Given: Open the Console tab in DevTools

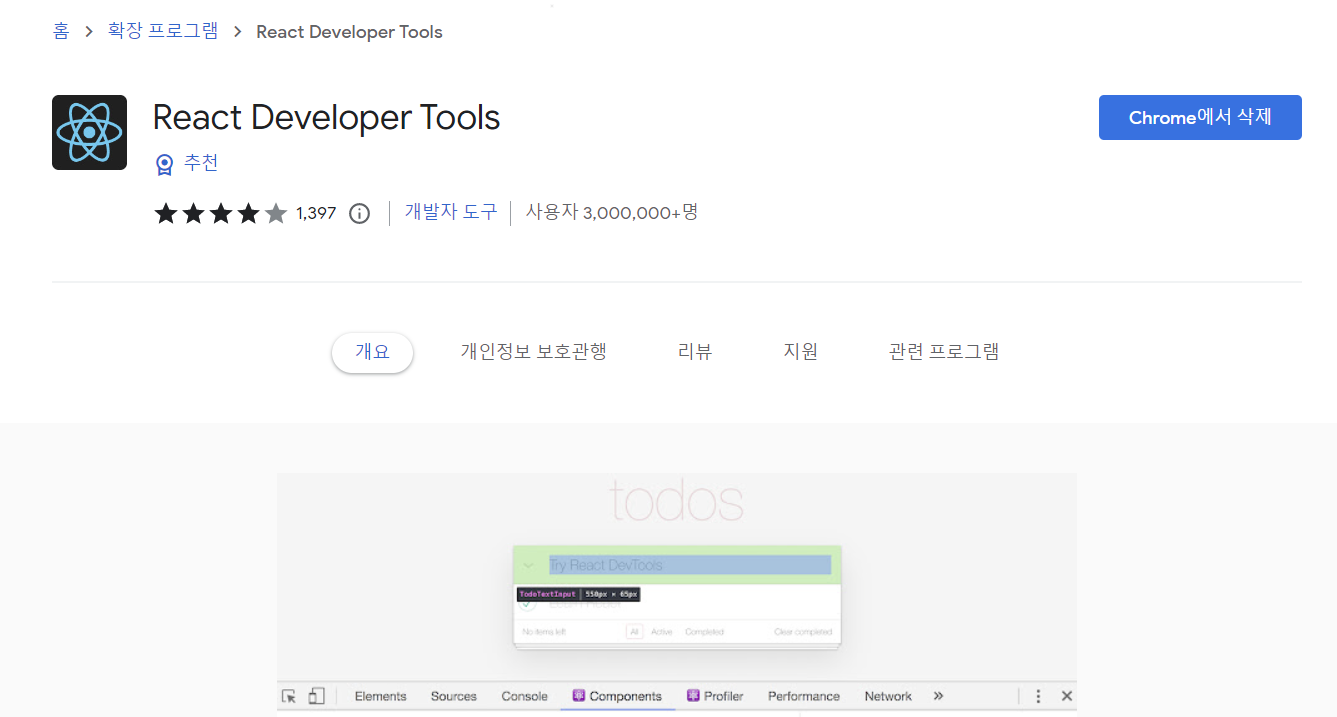Looking at the screenshot, I should [x=525, y=696].
